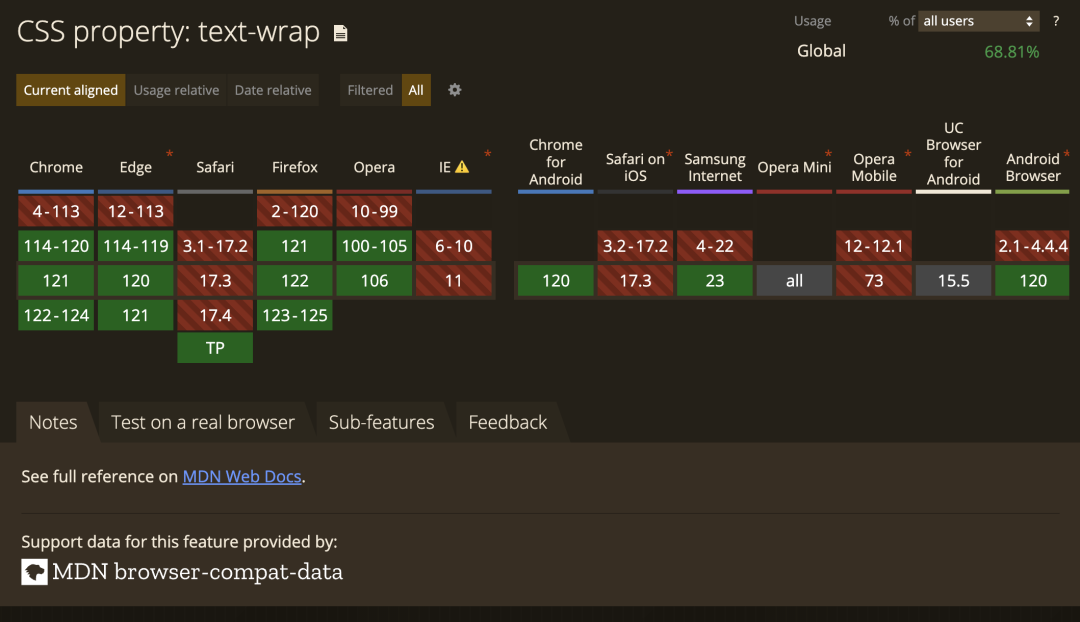1080x622 pixels.
Task: Select Firefox version 122 cell
Action: point(295,280)
